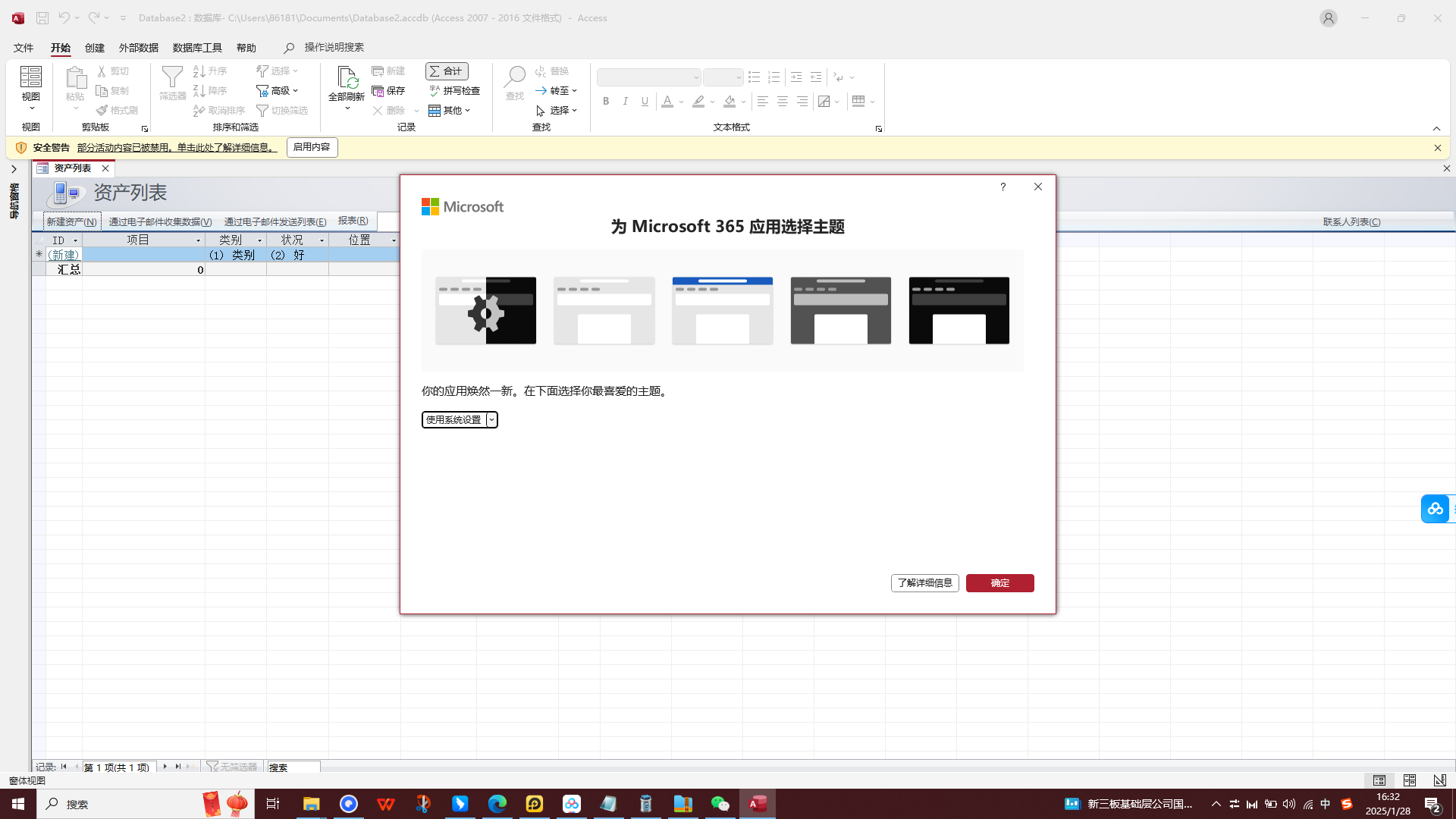
Task: Click the user account icon in title bar
Action: pyautogui.click(x=1328, y=18)
